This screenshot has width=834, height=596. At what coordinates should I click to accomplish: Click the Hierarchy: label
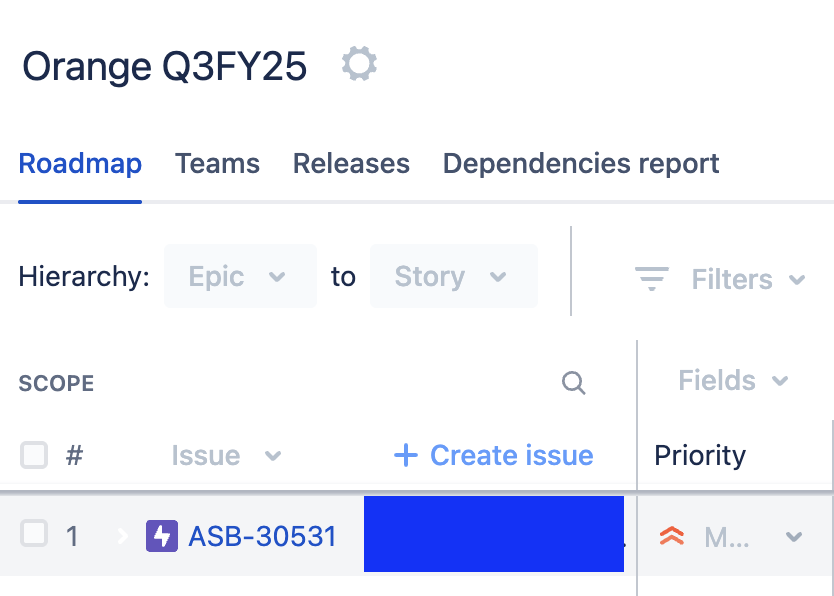(x=84, y=277)
